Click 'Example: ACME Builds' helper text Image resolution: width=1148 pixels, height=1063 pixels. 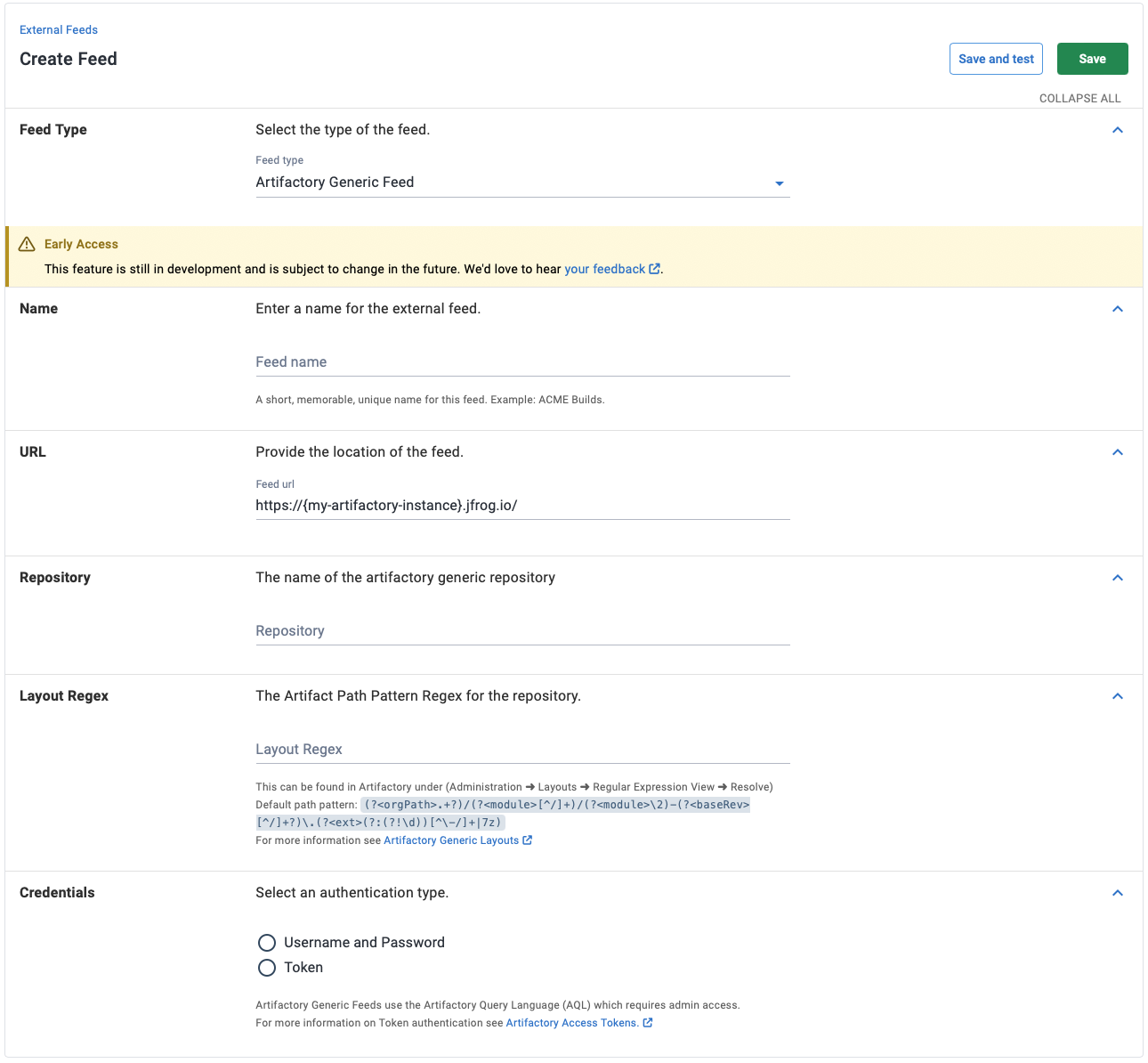pos(547,400)
